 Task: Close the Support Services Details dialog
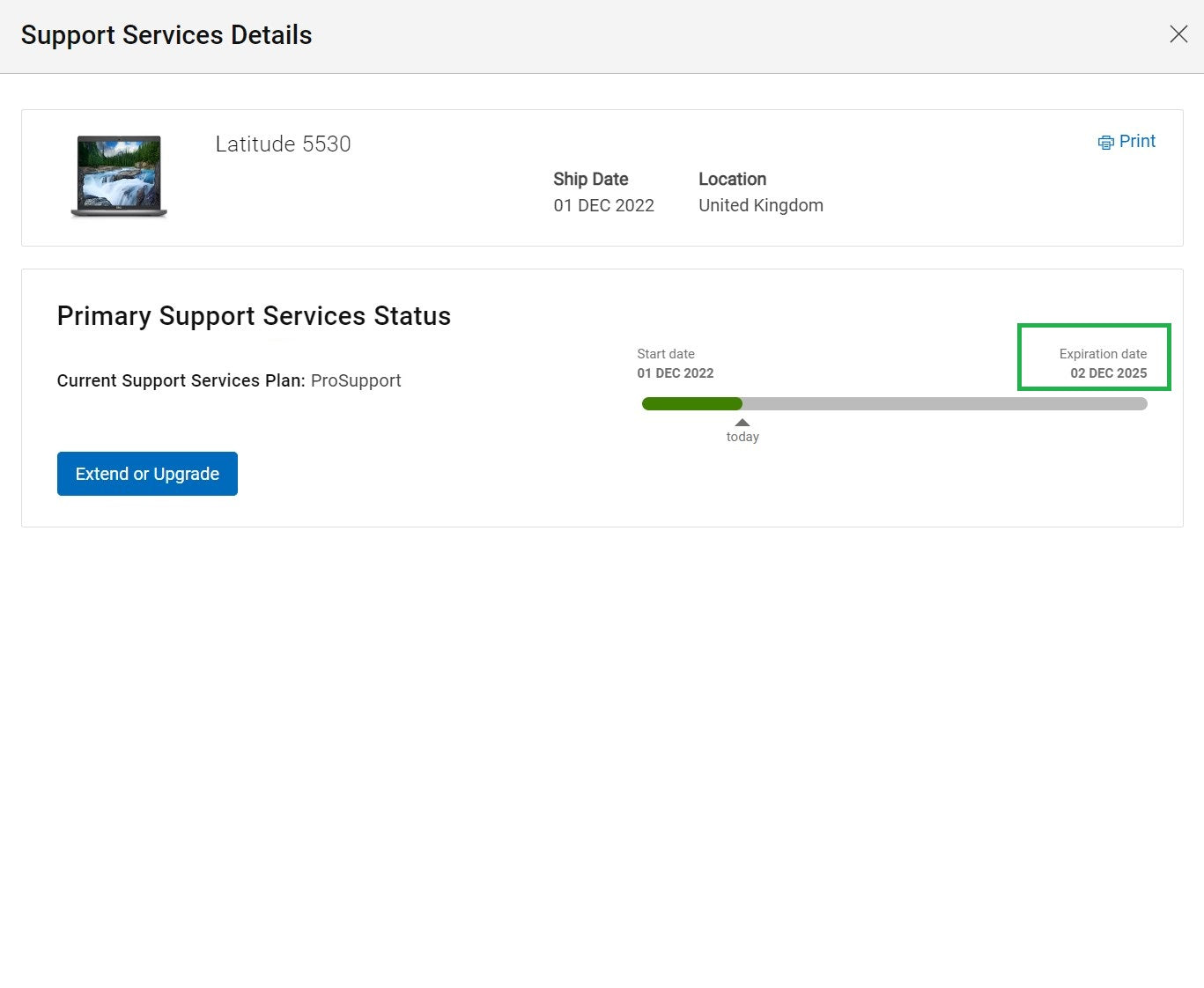(1178, 34)
